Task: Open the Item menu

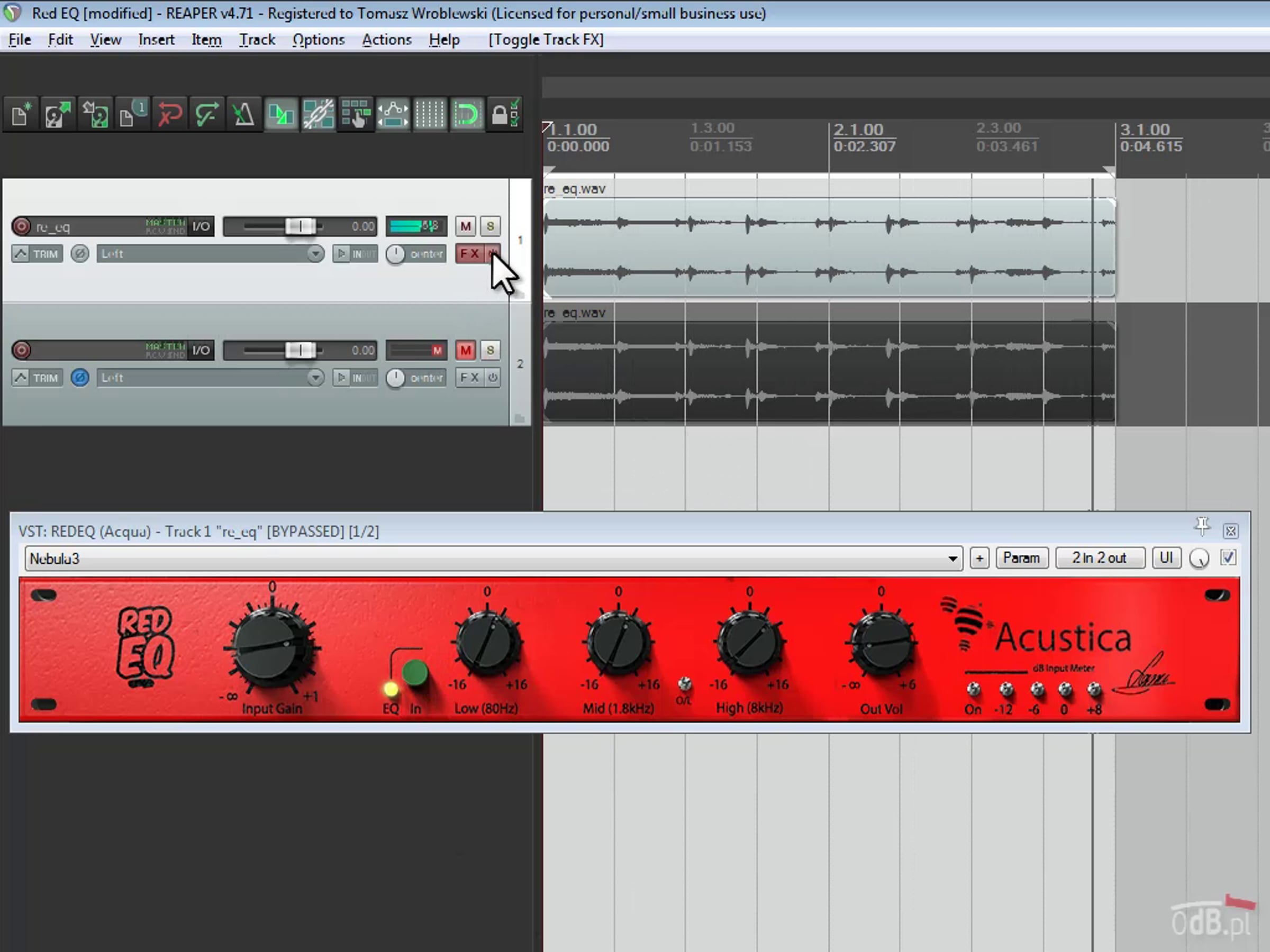Action: pyautogui.click(x=207, y=40)
